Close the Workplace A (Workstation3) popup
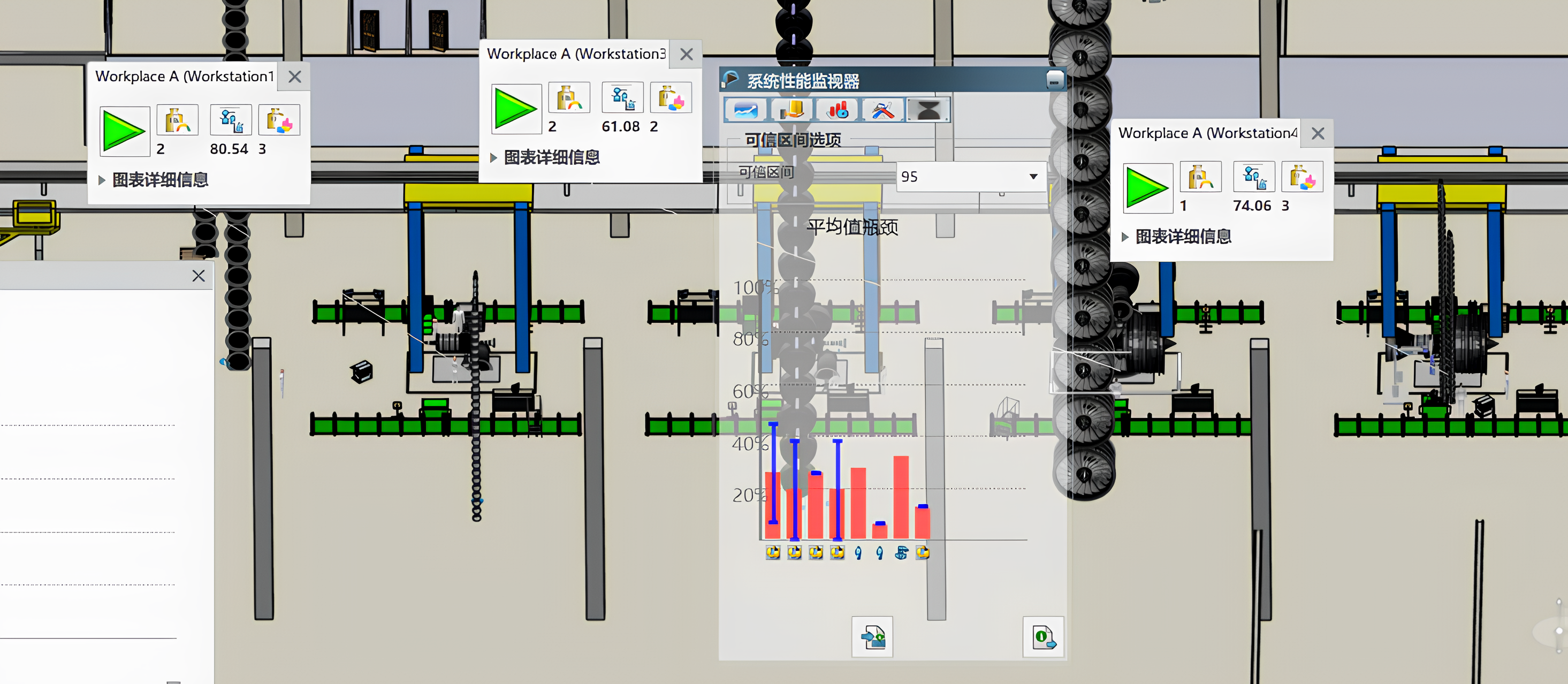The height and width of the screenshot is (684, 1568). point(686,54)
